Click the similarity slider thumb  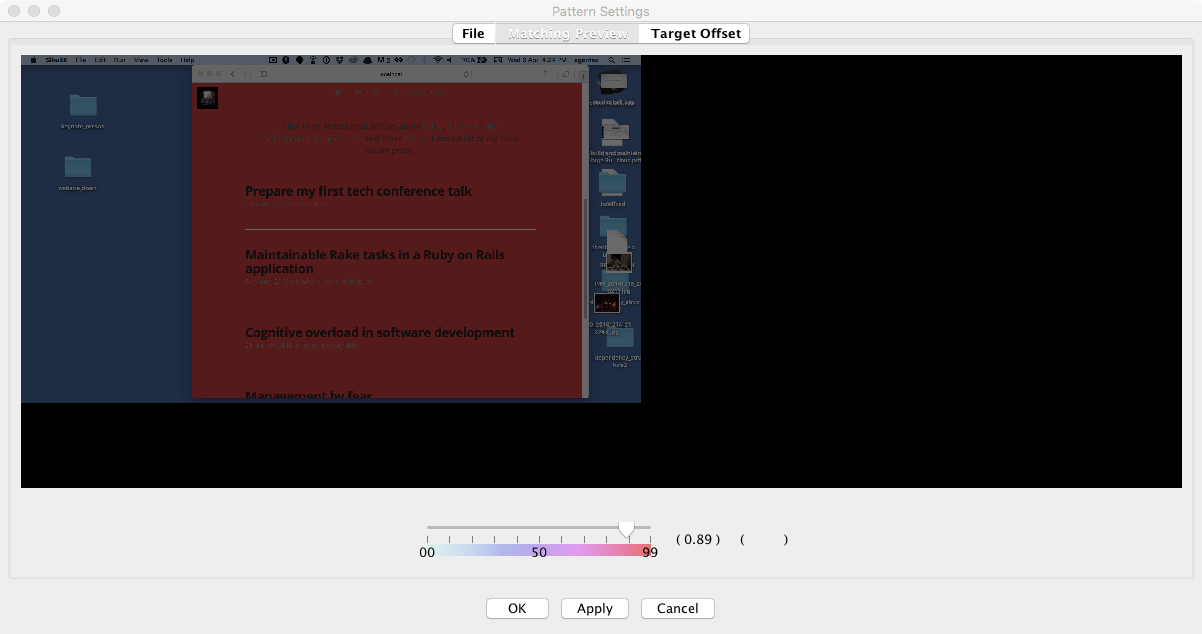[626, 529]
